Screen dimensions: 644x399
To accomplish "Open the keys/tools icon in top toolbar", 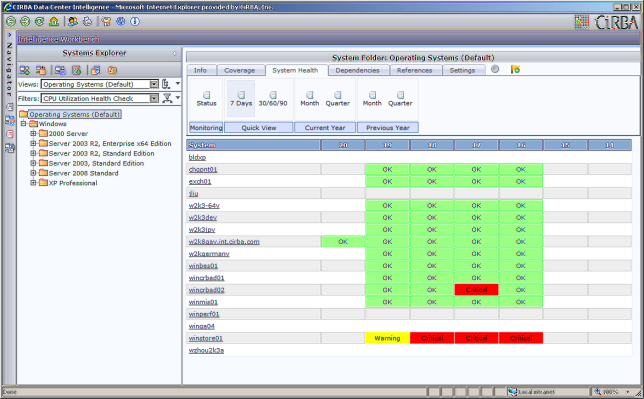I will [x=106, y=21].
